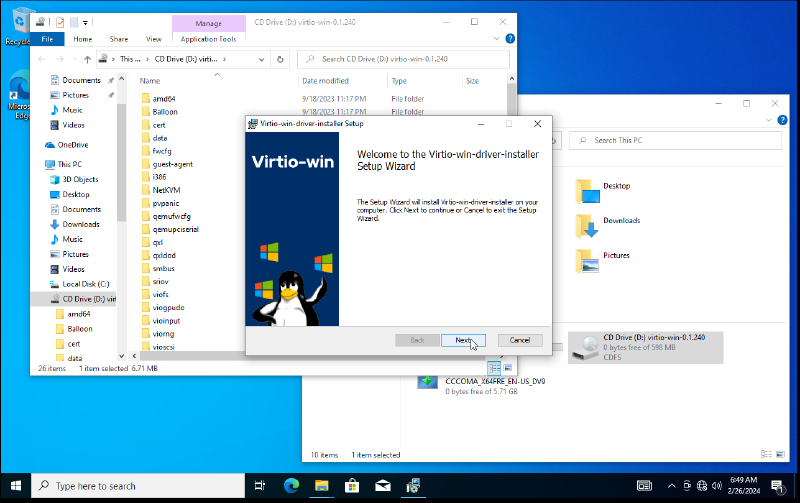
Task: Click Next in the Virtio-win setup wizard
Action: click(x=463, y=340)
